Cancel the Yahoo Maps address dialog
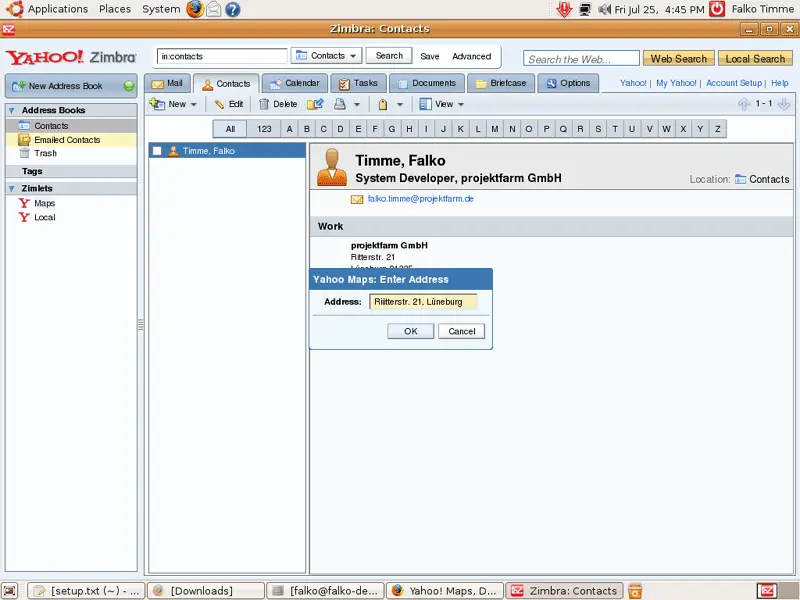Image resolution: width=800 pixels, height=600 pixels. click(462, 331)
